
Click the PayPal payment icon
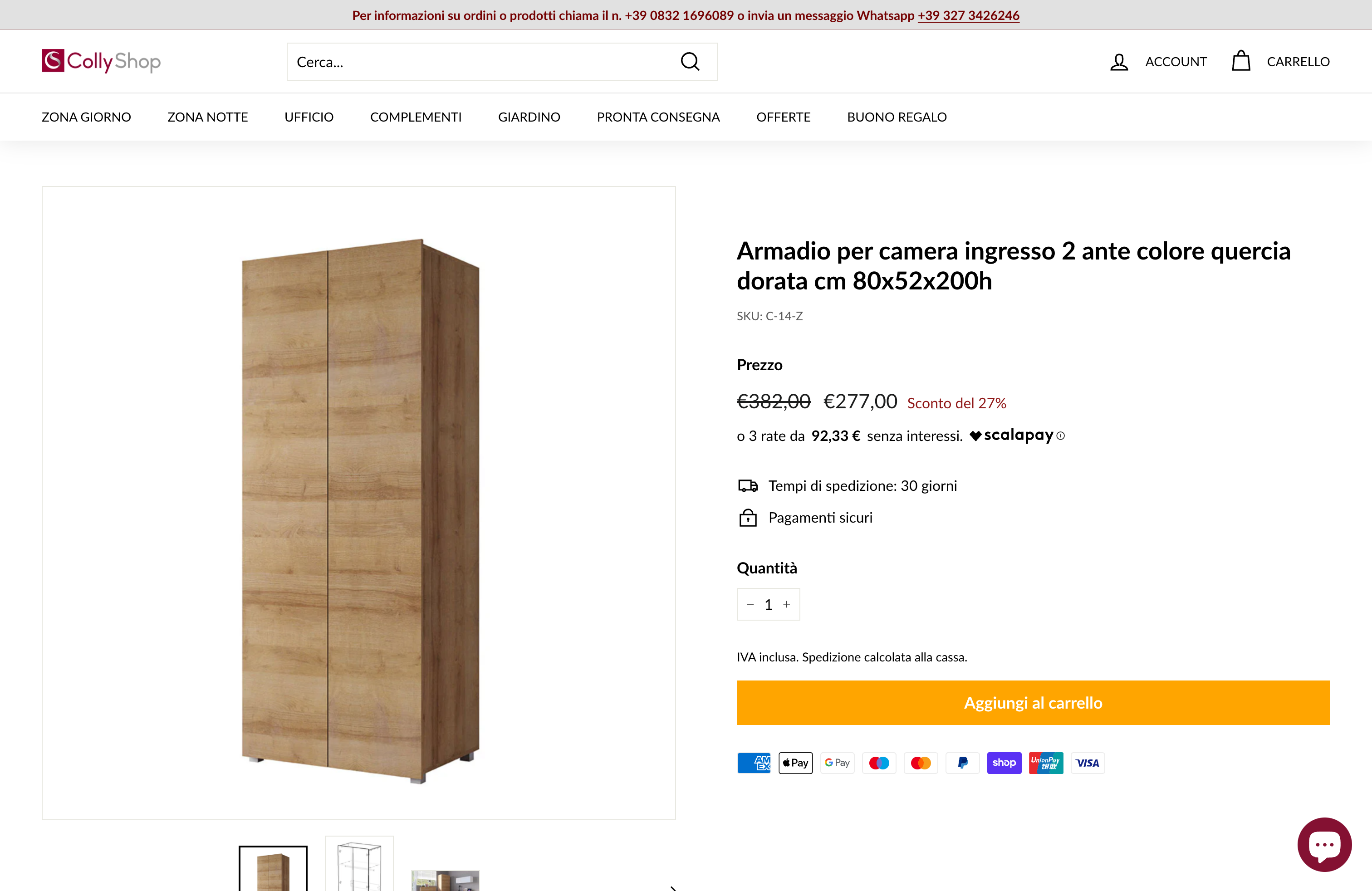pos(962,763)
